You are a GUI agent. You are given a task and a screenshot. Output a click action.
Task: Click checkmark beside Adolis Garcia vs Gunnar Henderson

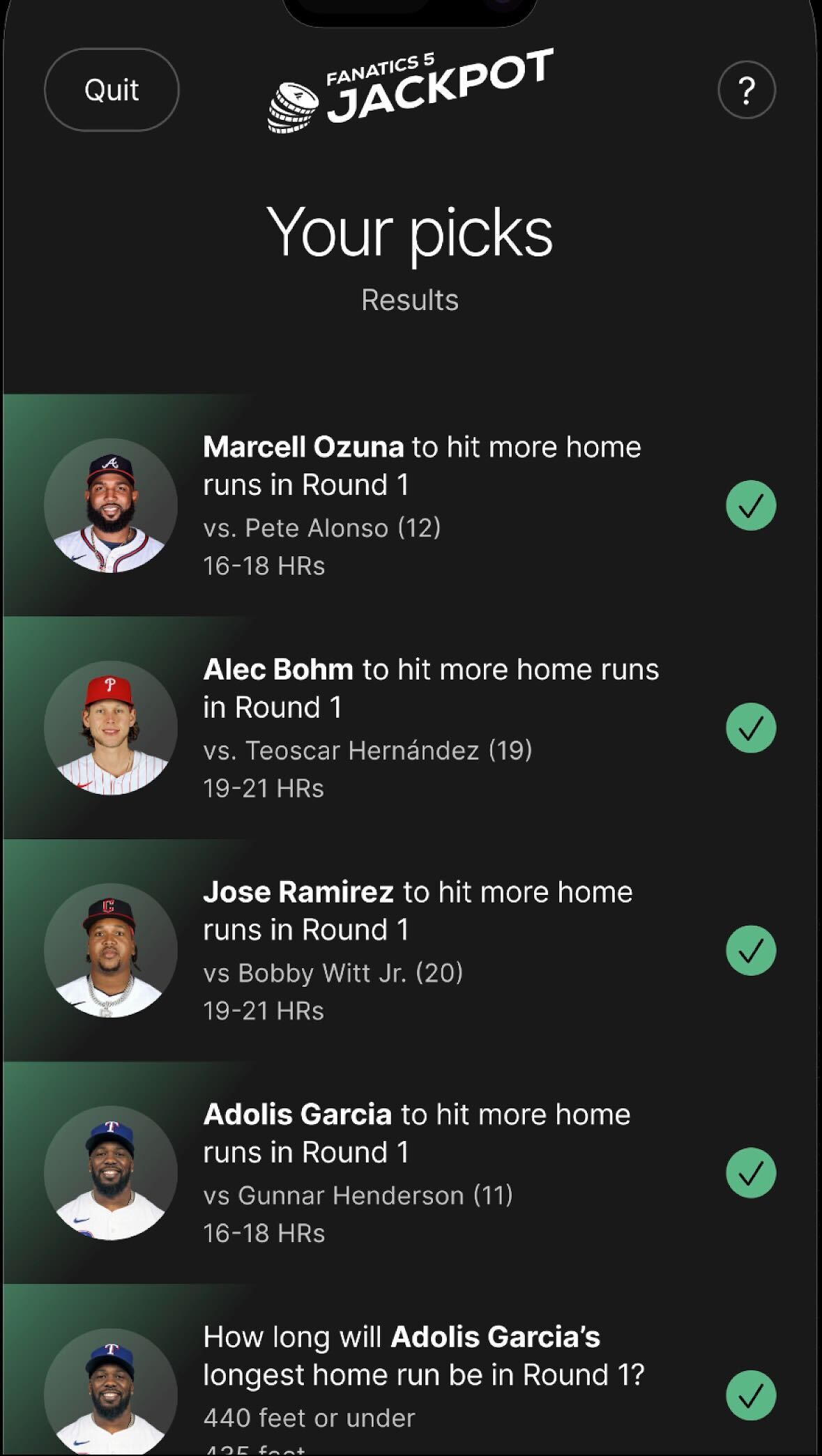(751, 1173)
